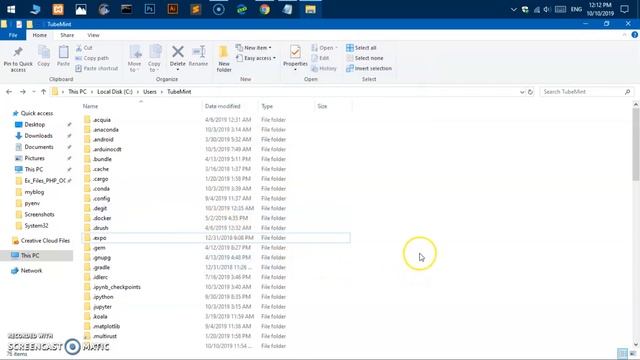
Task: Click the search magnifier icon
Action: coord(627,92)
